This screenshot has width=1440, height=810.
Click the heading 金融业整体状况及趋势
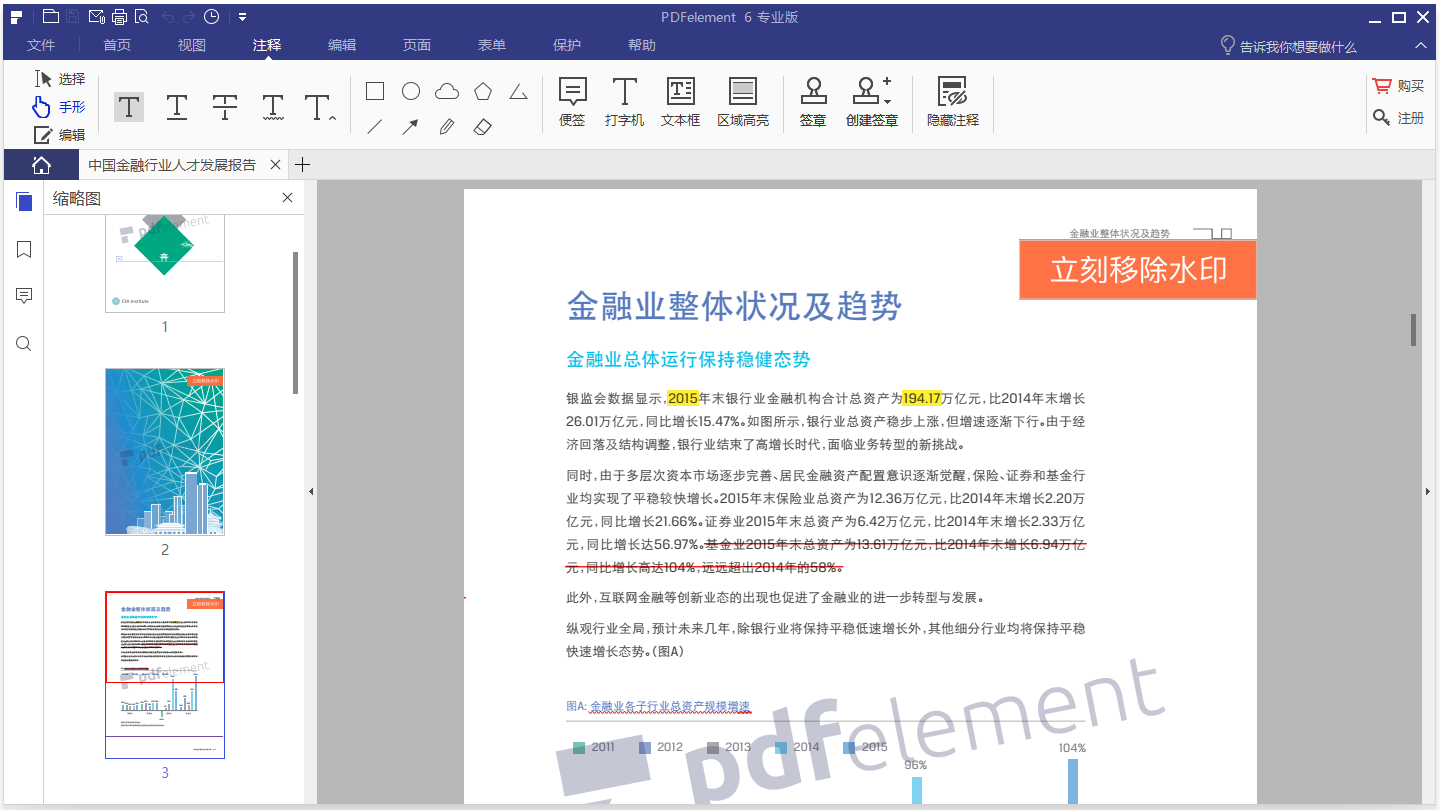click(x=734, y=306)
